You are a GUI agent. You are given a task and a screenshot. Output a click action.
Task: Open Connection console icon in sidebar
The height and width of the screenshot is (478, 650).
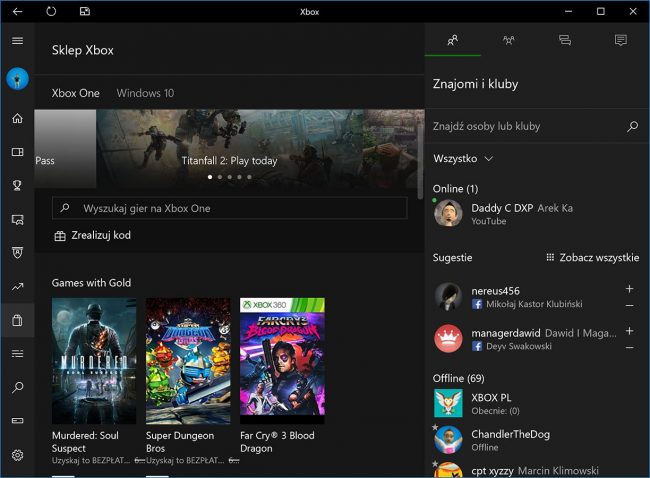coord(17,421)
